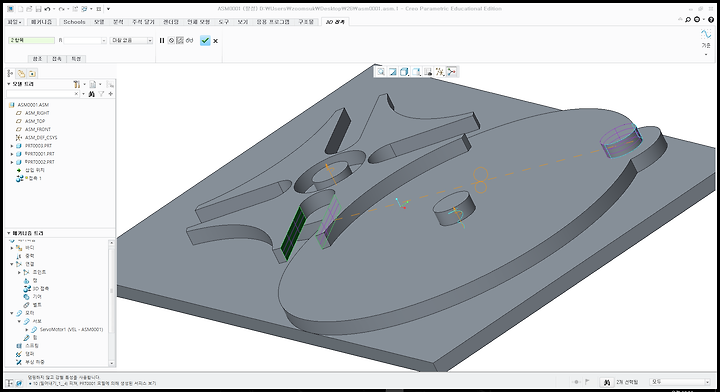Select ASM_FRONT datum plane in tree
The image size is (720, 392).
(x=38, y=129)
